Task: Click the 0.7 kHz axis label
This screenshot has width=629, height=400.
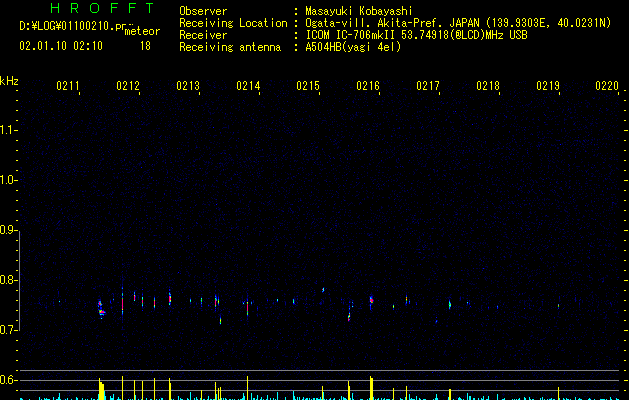Action: pos(8,330)
